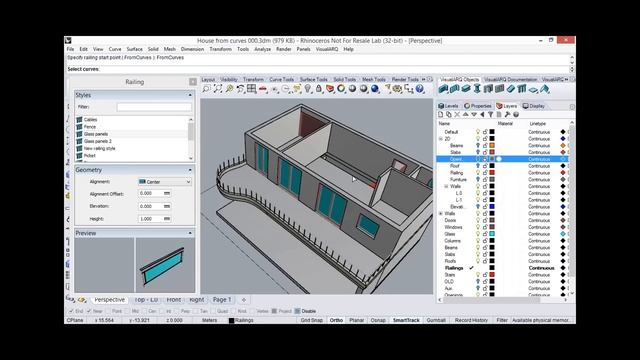Image resolution: width=640 pixels, height=360 pixels.
Task: Collapse the Geometry section
Action: 190,170
